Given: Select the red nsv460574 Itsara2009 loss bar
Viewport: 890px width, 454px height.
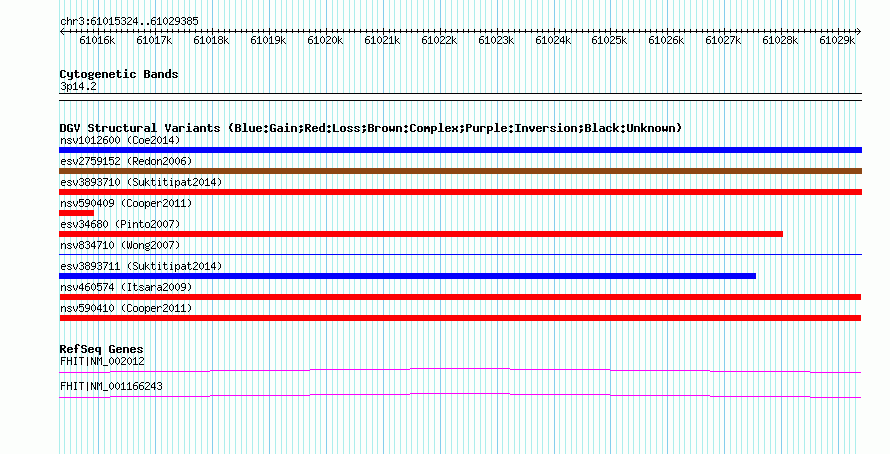Looking at the screenshot, I should [x=460, y=297].
